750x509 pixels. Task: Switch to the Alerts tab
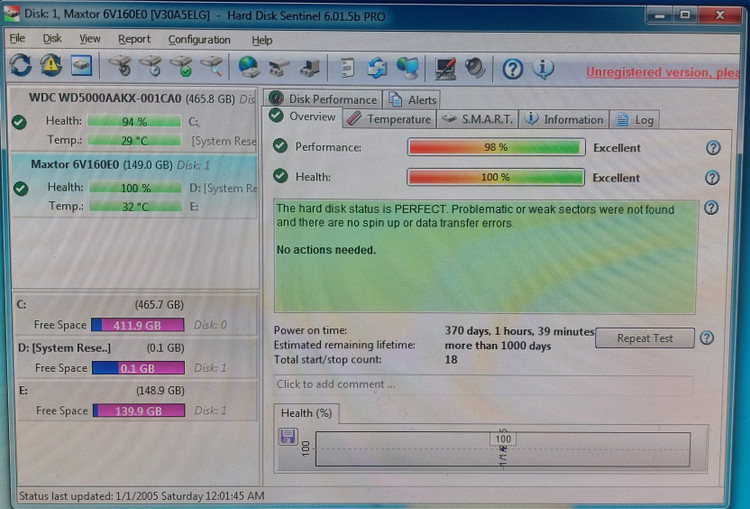pyautogui.click(x=413, y=100)
